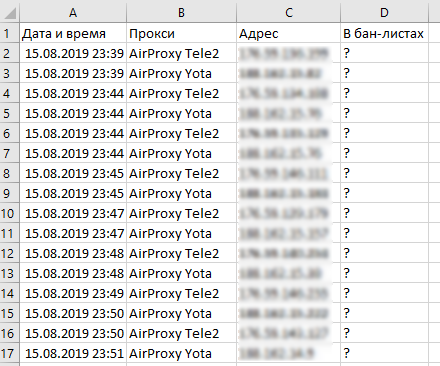
Task: Click the 'Прокси' header cell
Action: click(x=181, y=33)
